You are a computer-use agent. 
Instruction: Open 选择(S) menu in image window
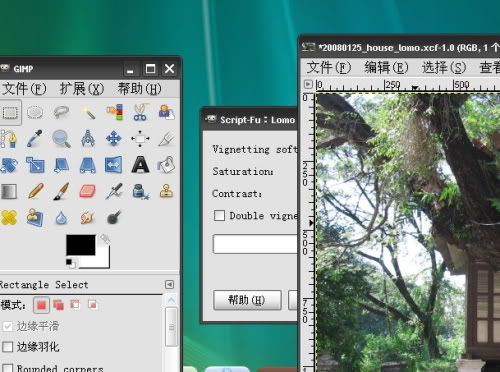click(x=444, y=67)
